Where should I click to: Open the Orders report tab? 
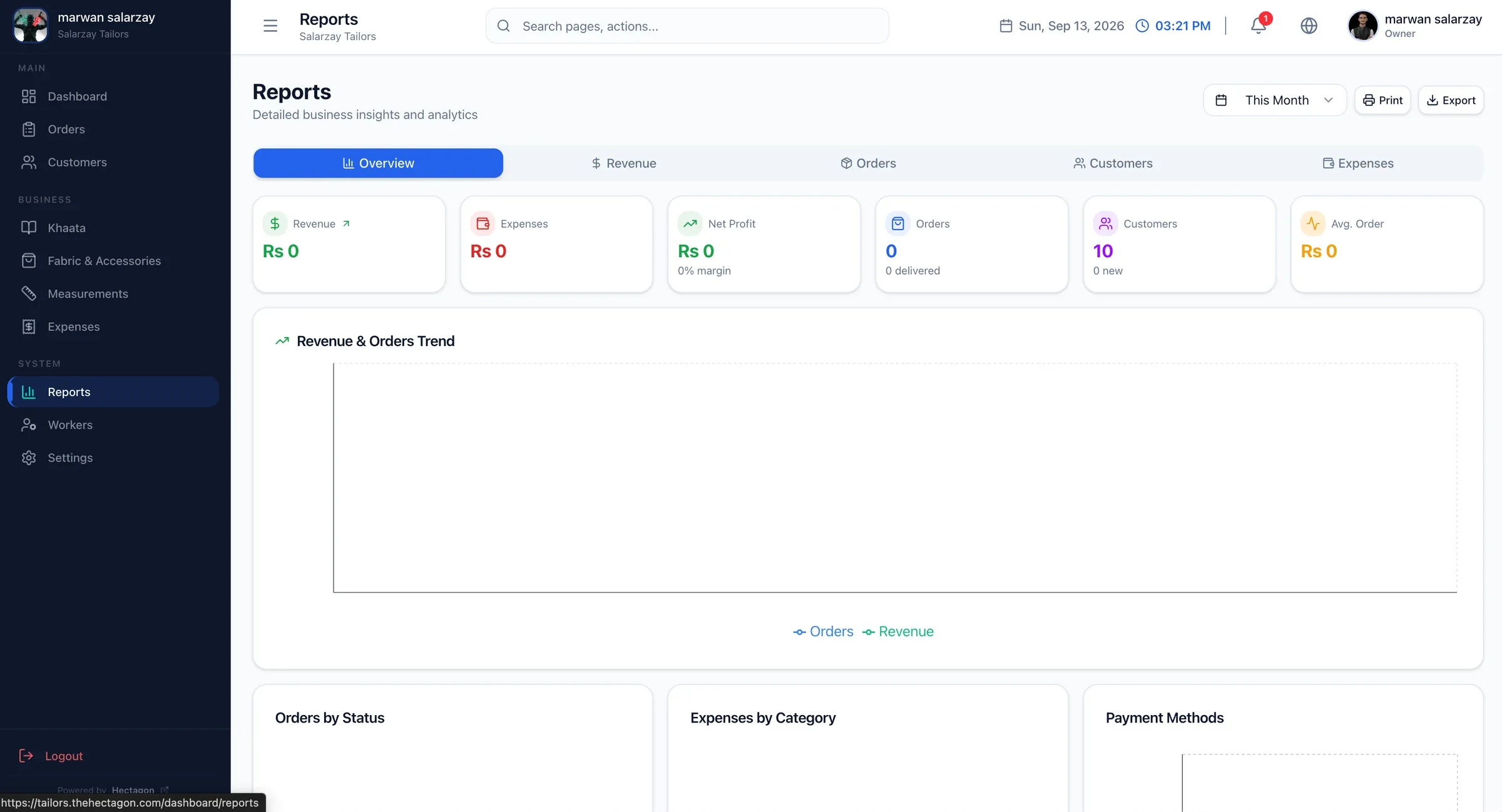click(868, 163)
